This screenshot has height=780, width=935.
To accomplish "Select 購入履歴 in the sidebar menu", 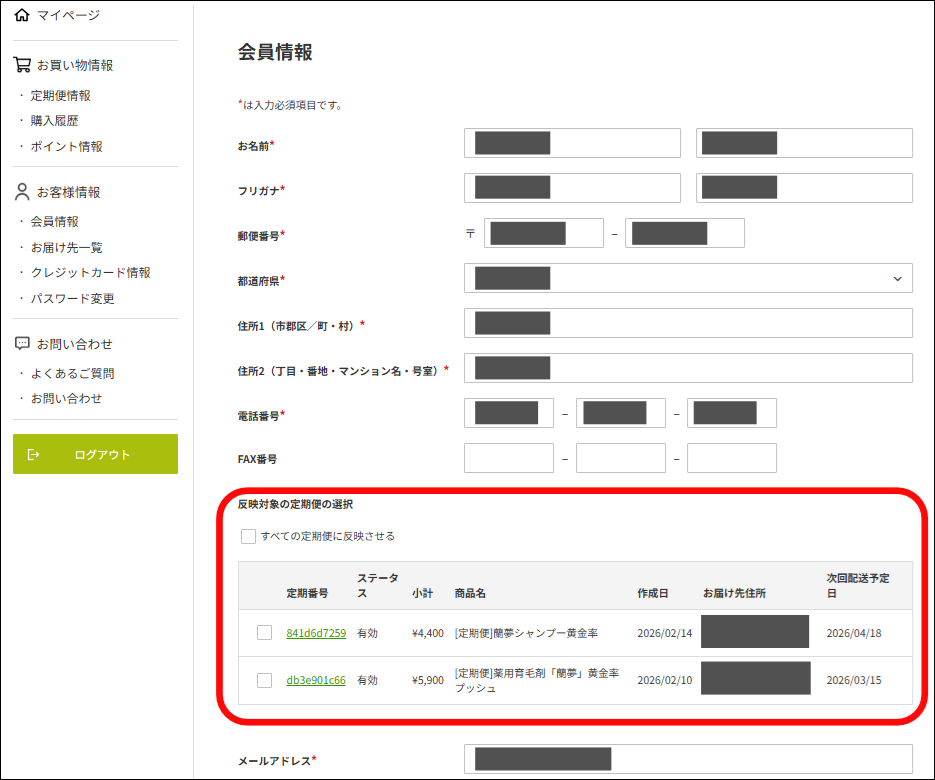I will point(52,120).
